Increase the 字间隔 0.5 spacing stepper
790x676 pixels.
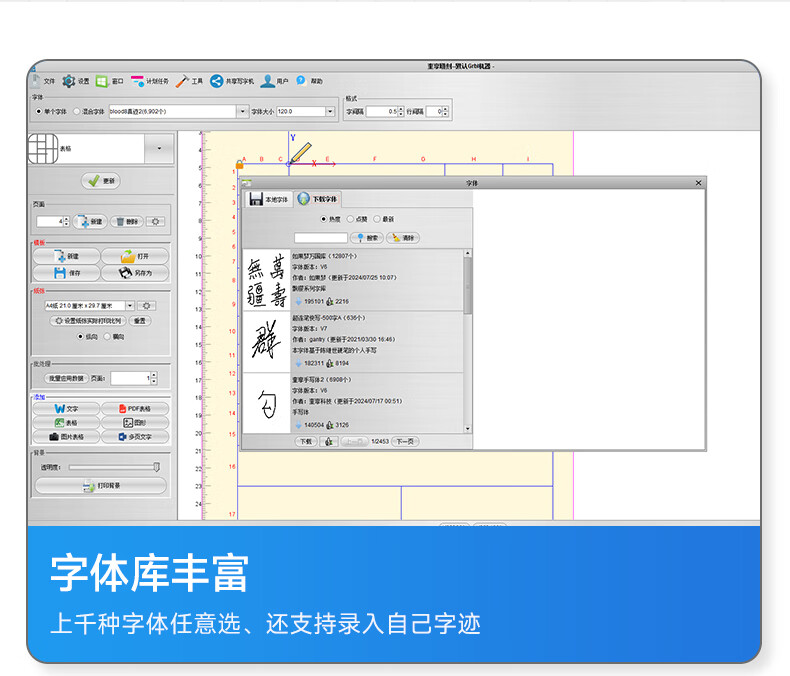(x=401, y=109)
